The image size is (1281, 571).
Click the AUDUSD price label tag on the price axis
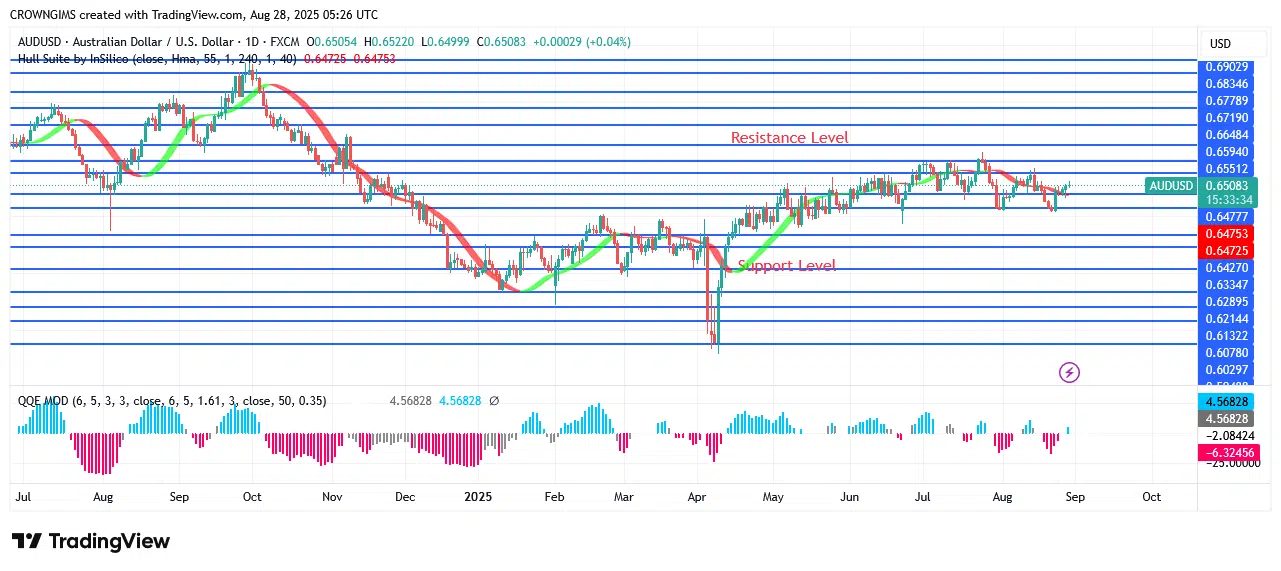[x=1171, y=185]
